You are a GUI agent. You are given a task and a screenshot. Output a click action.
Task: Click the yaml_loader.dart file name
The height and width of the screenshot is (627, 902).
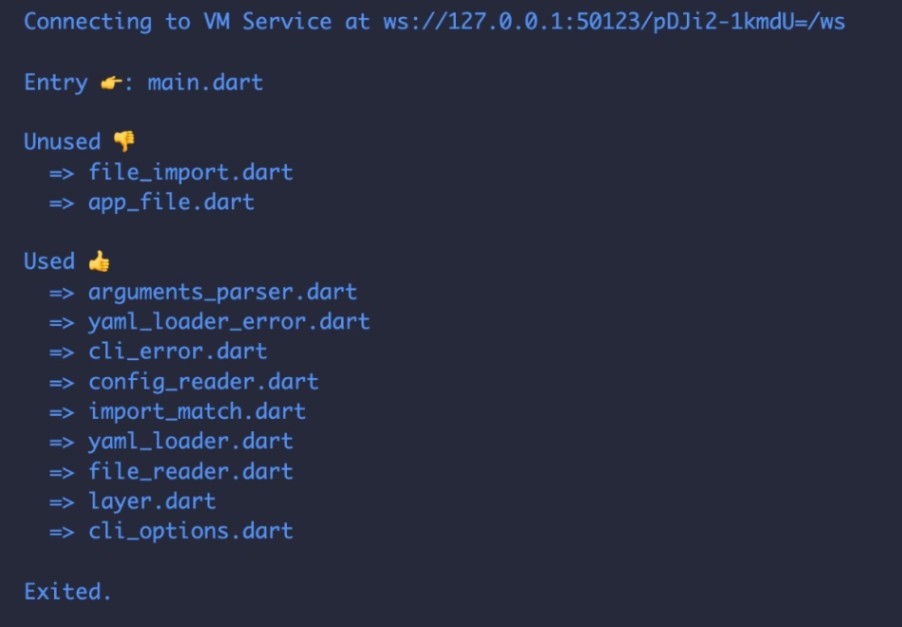pos(190,441)
